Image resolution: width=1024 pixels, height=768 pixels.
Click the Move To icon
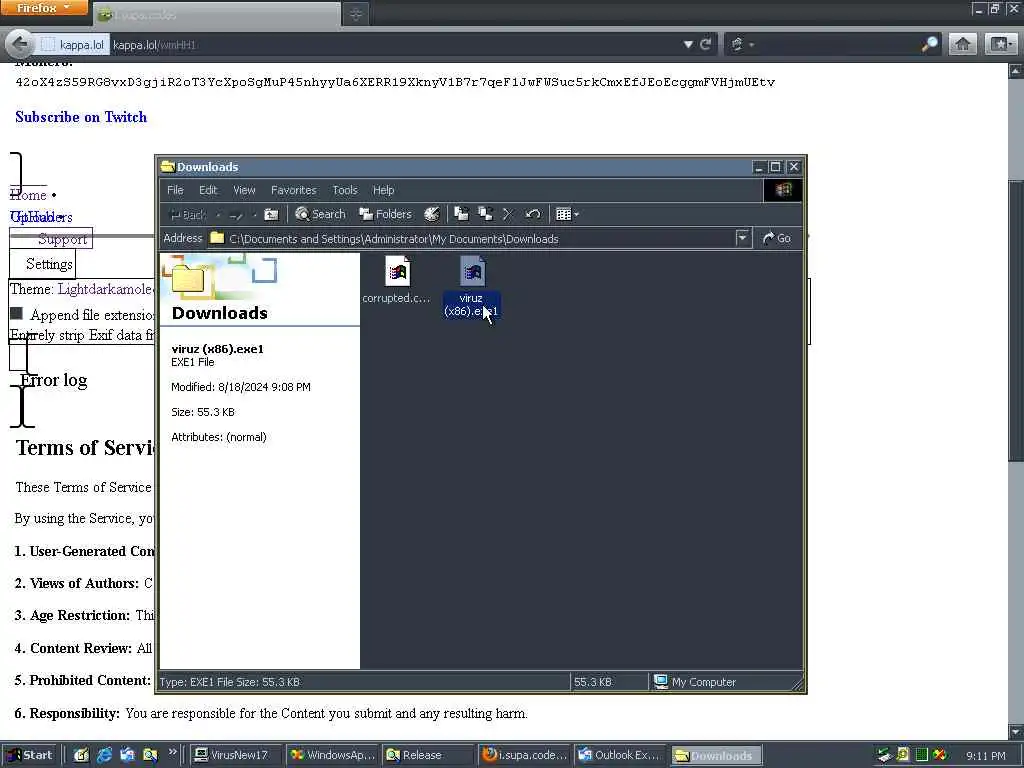tap(461, 214)
